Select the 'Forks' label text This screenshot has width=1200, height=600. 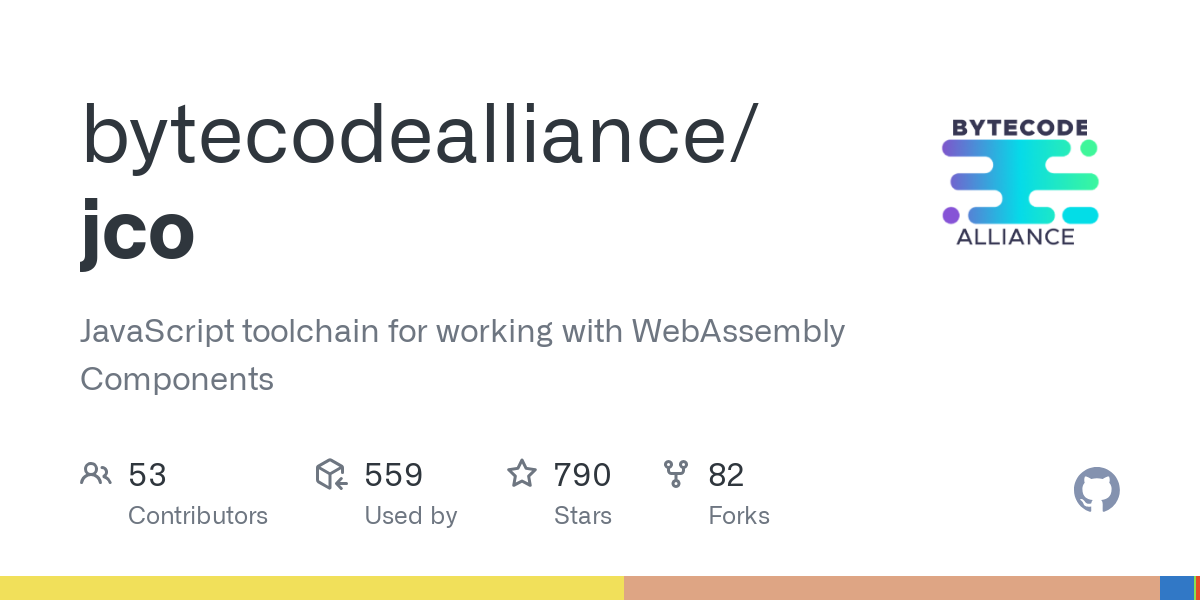point(739,516)
